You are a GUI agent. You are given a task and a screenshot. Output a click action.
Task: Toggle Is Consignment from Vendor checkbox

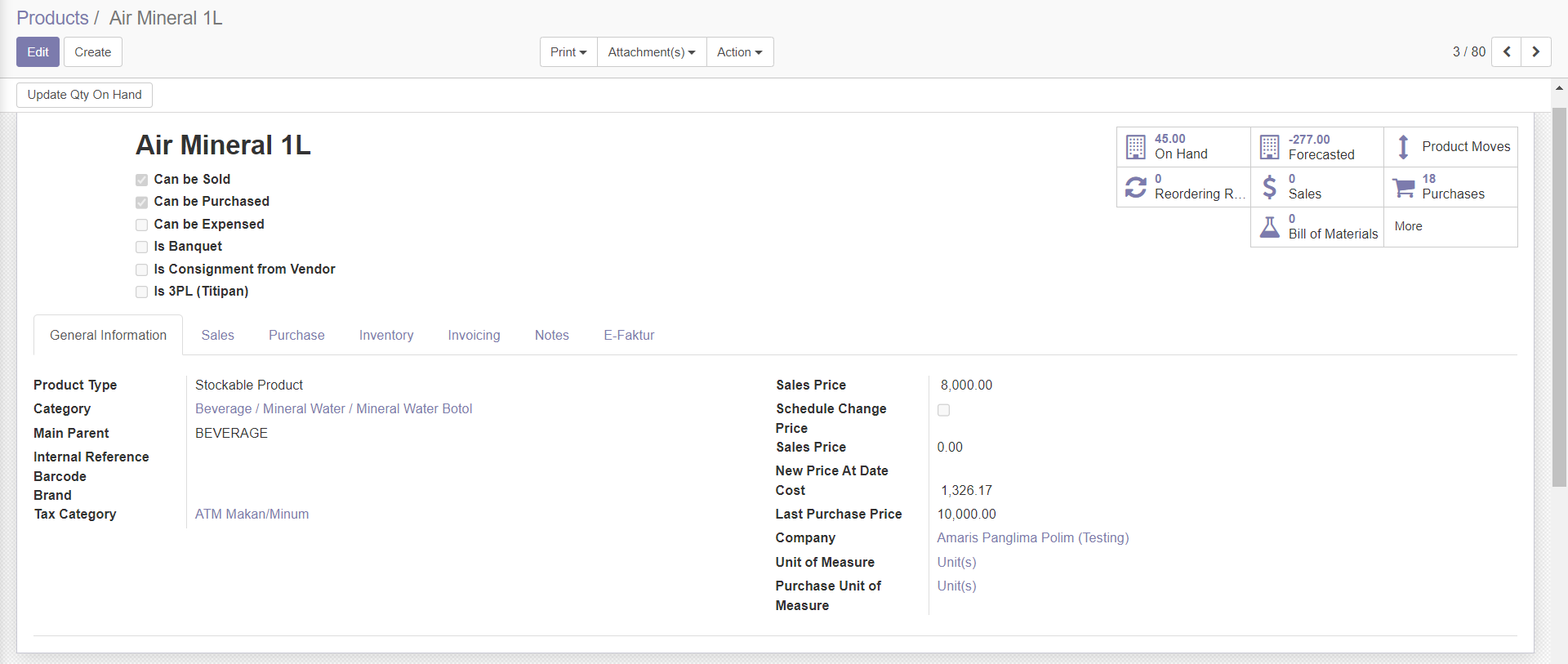click(141, 270)
